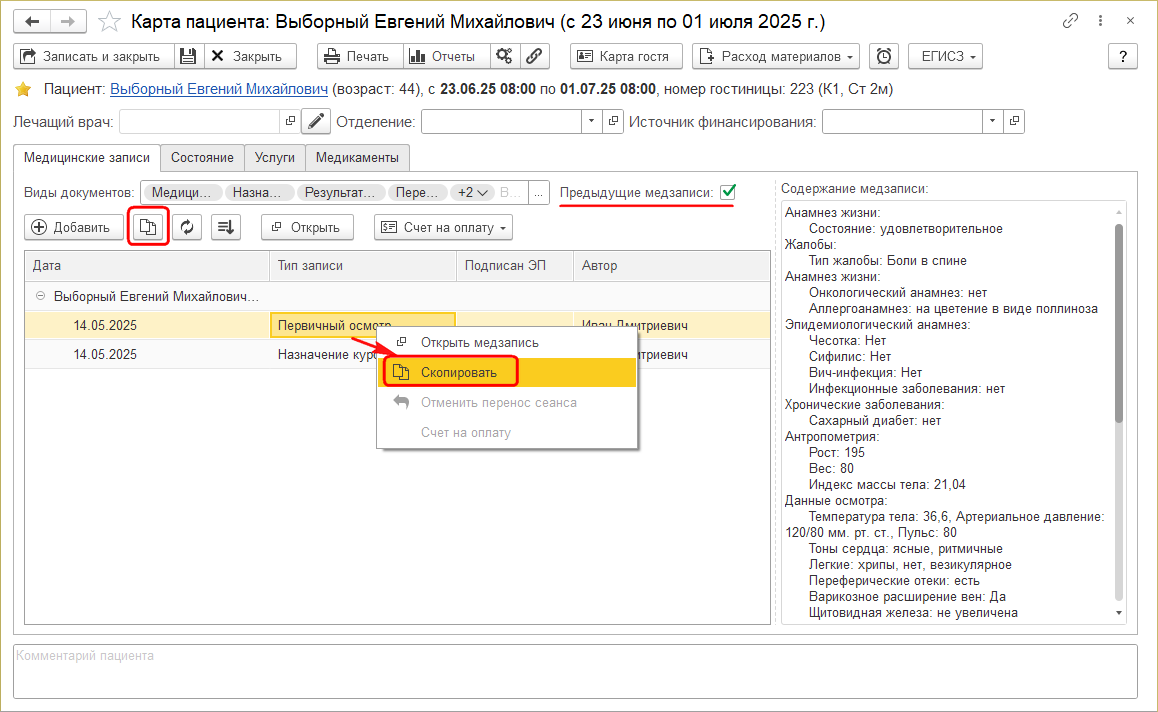
Task: Switch to the Медикаменты tab
Action: tap(357, 158)
